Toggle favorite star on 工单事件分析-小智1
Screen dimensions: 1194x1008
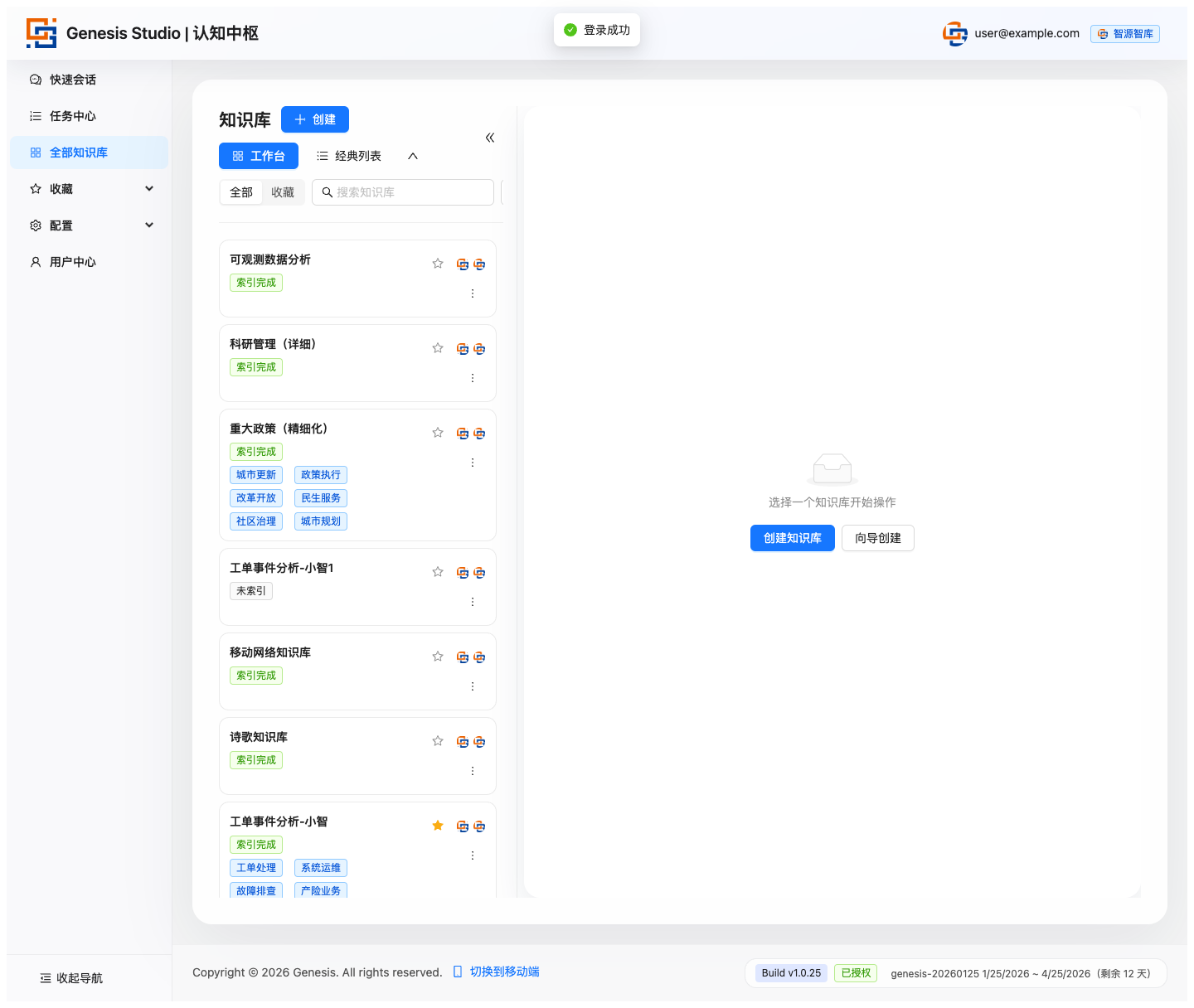[x=438, y=572]
